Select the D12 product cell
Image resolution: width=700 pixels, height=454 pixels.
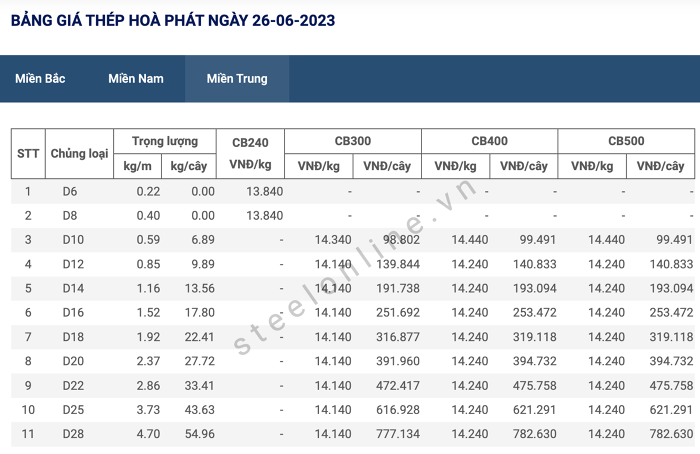[x=73, y=264]
